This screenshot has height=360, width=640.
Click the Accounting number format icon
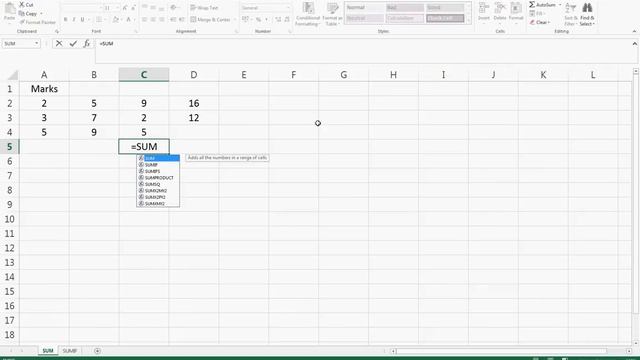tap(245, 20)
